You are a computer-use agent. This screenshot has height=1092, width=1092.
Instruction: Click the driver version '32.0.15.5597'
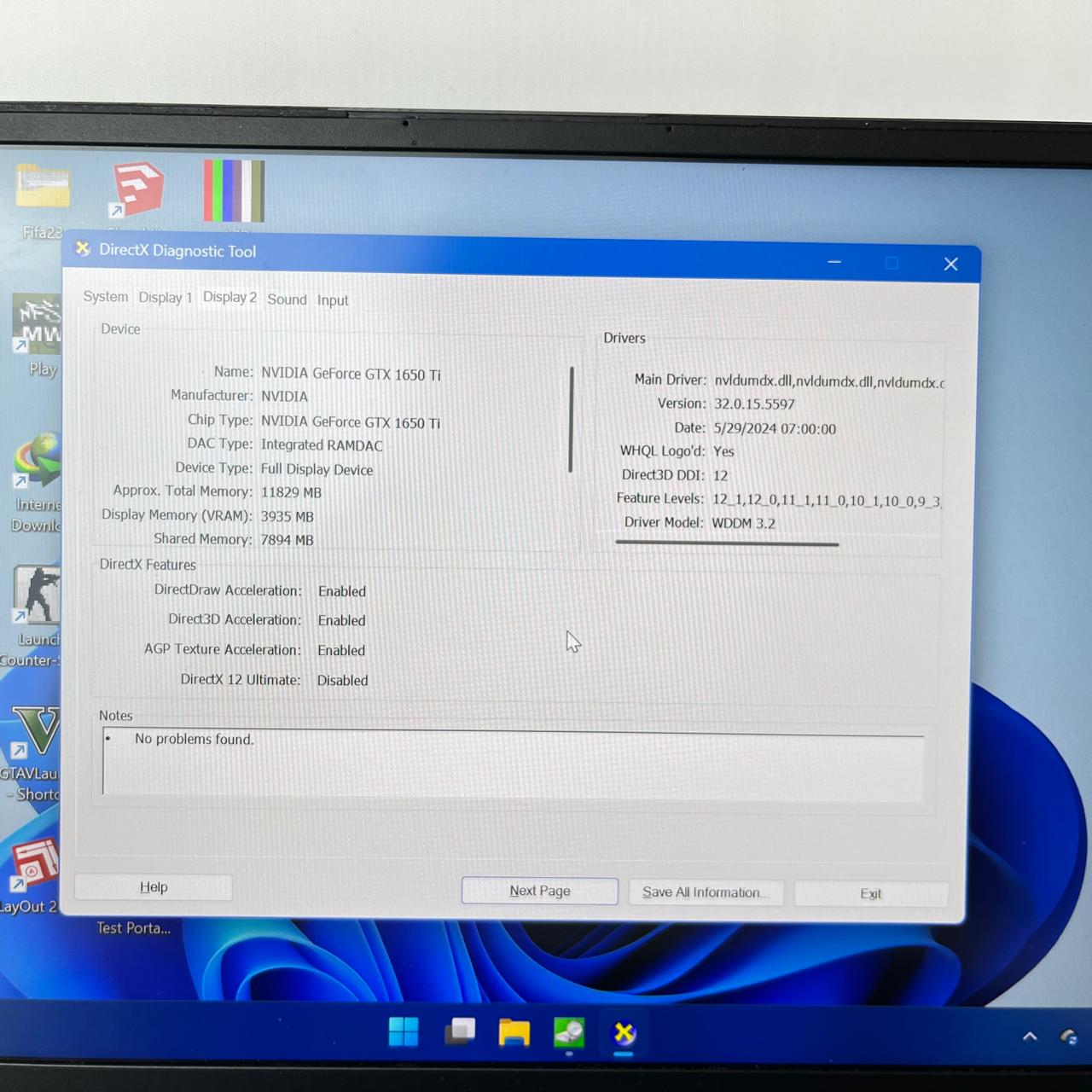[754, 404]
